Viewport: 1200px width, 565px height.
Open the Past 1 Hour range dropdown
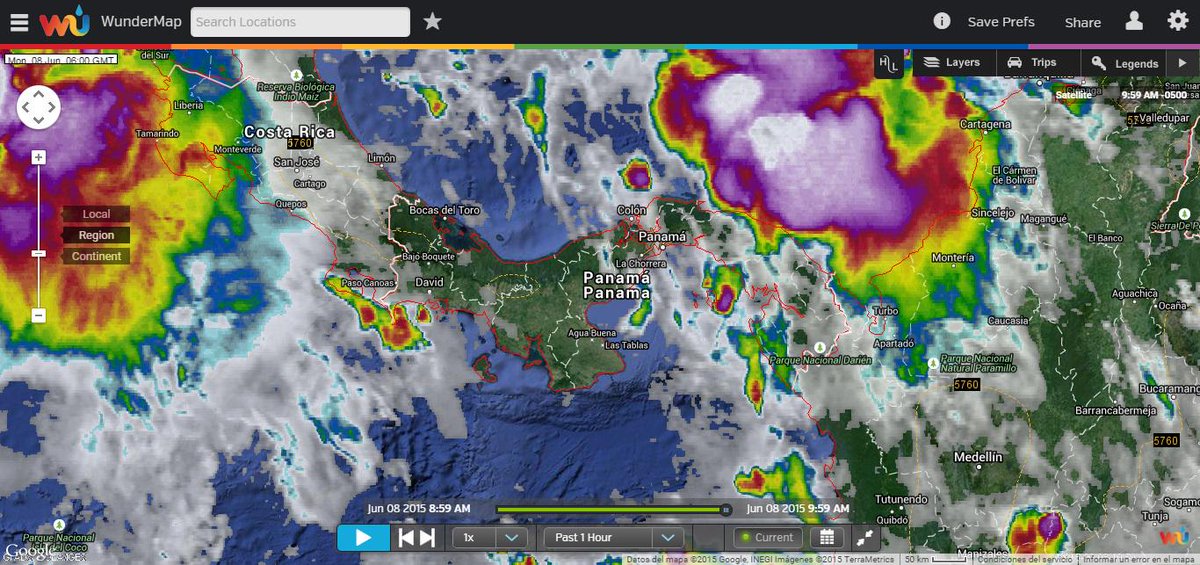[613, 537]
